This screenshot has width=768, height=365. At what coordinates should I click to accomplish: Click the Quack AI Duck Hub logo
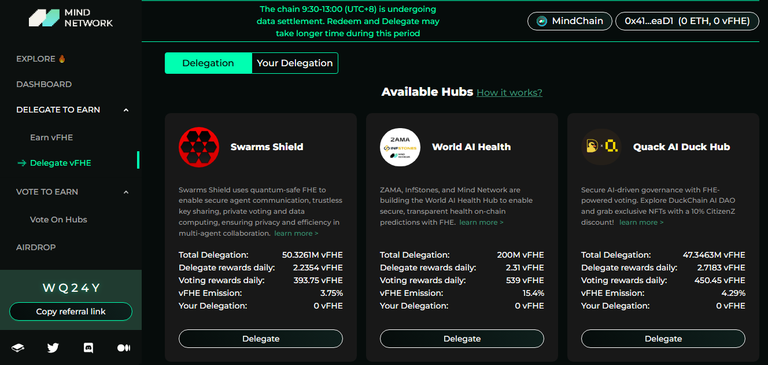(601, 146)
